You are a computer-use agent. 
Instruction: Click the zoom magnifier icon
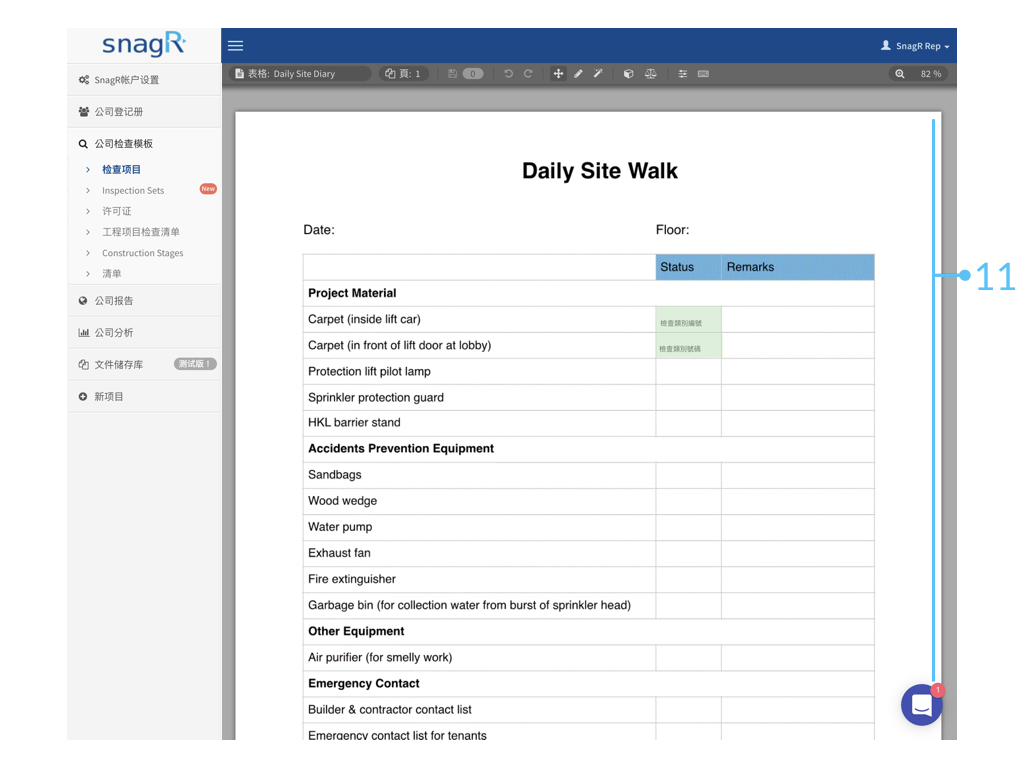tap(900, 74)
